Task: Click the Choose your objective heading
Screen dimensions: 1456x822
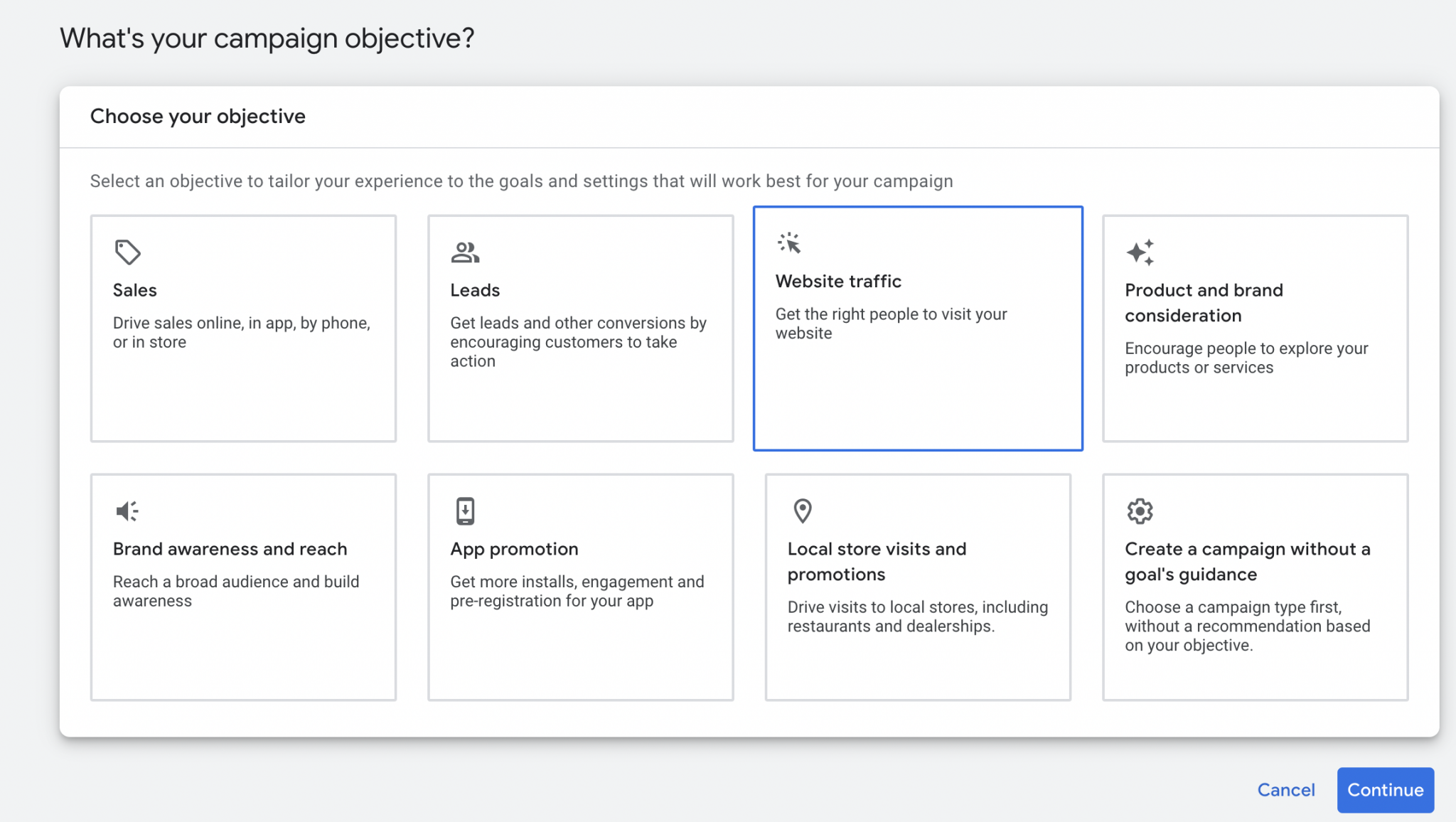Action: [x=198, y=116]
